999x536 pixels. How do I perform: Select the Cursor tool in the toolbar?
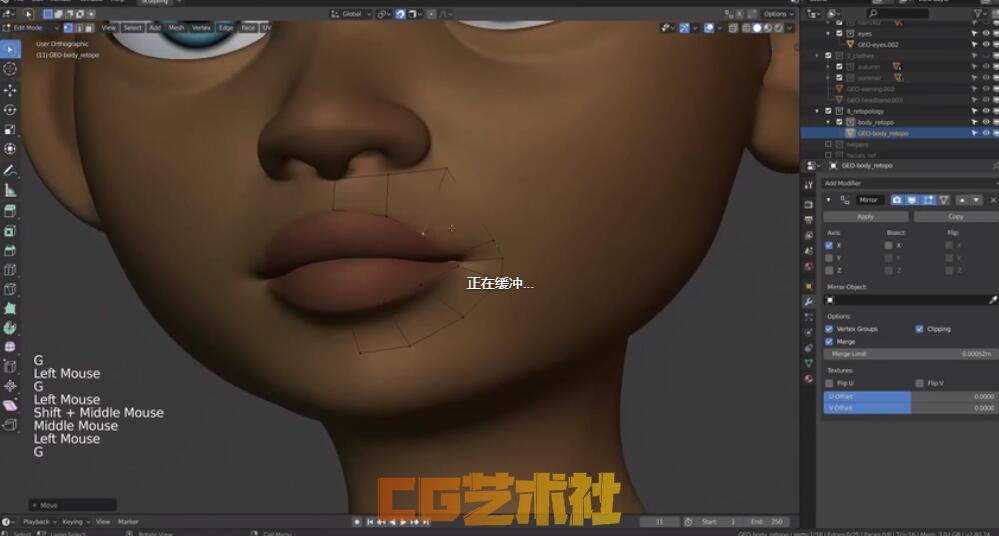tap(10, 69)
